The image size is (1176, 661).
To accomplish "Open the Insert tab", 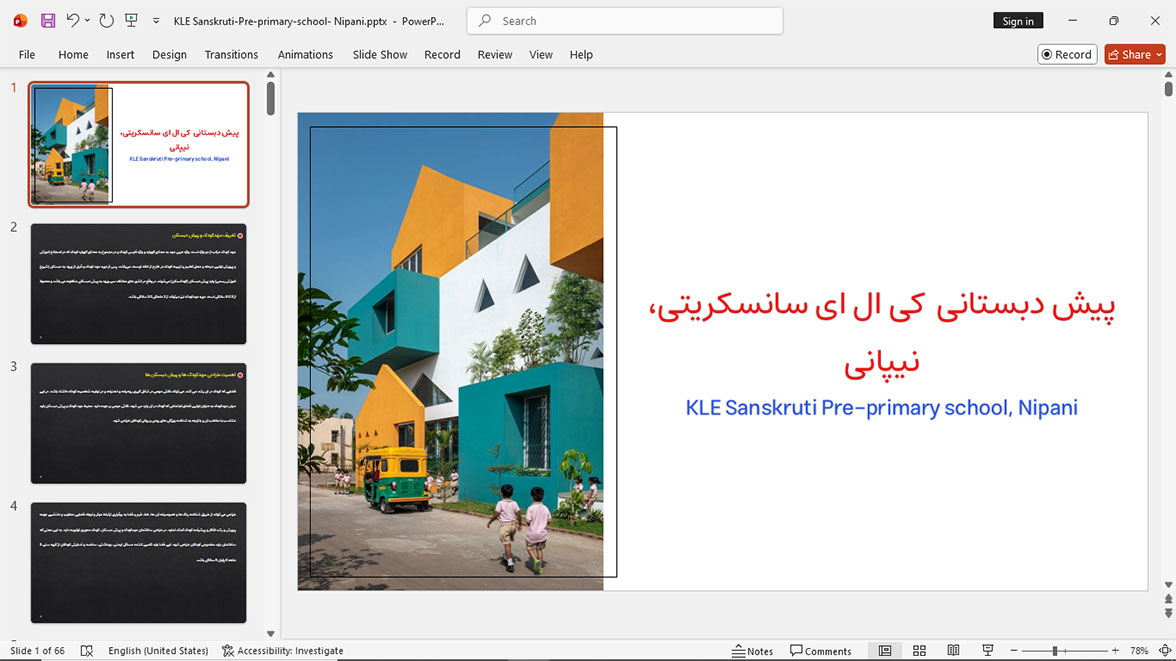I will [x=120, y=55].
